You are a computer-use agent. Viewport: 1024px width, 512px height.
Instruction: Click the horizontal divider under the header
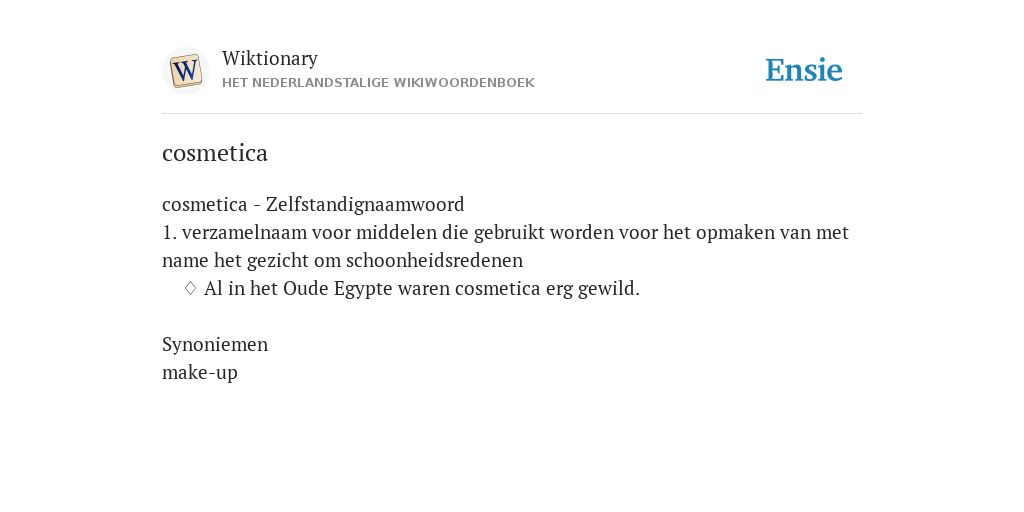pyautogui.click(x=512, y=114)
